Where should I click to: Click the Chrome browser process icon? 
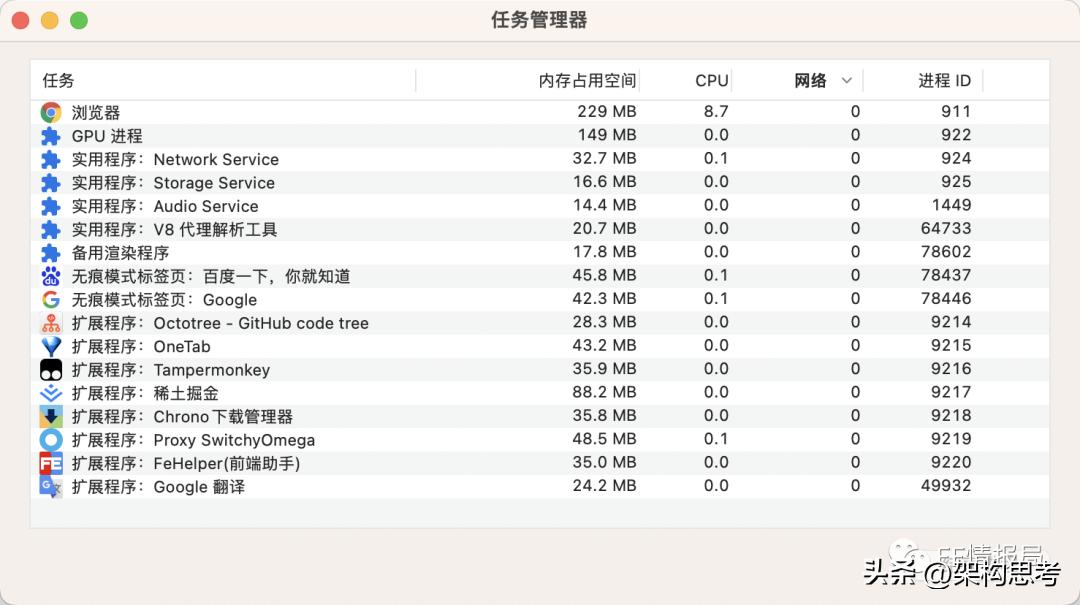point(51,113)
